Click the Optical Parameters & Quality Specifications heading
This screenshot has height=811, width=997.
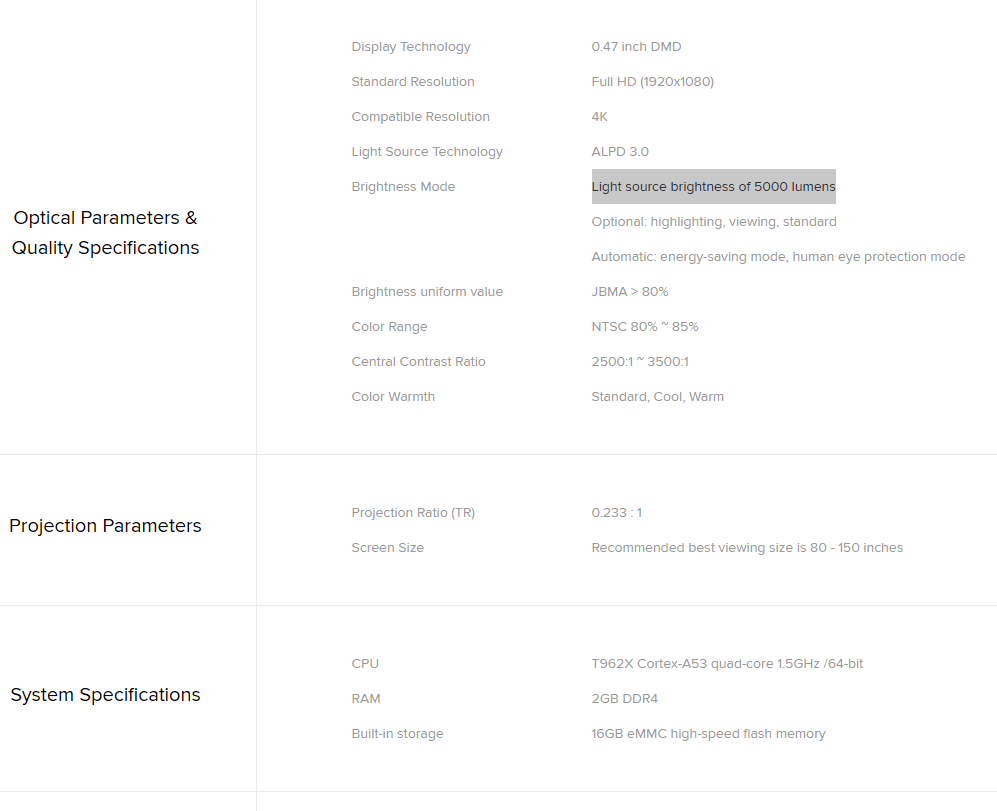click(105, 233)
